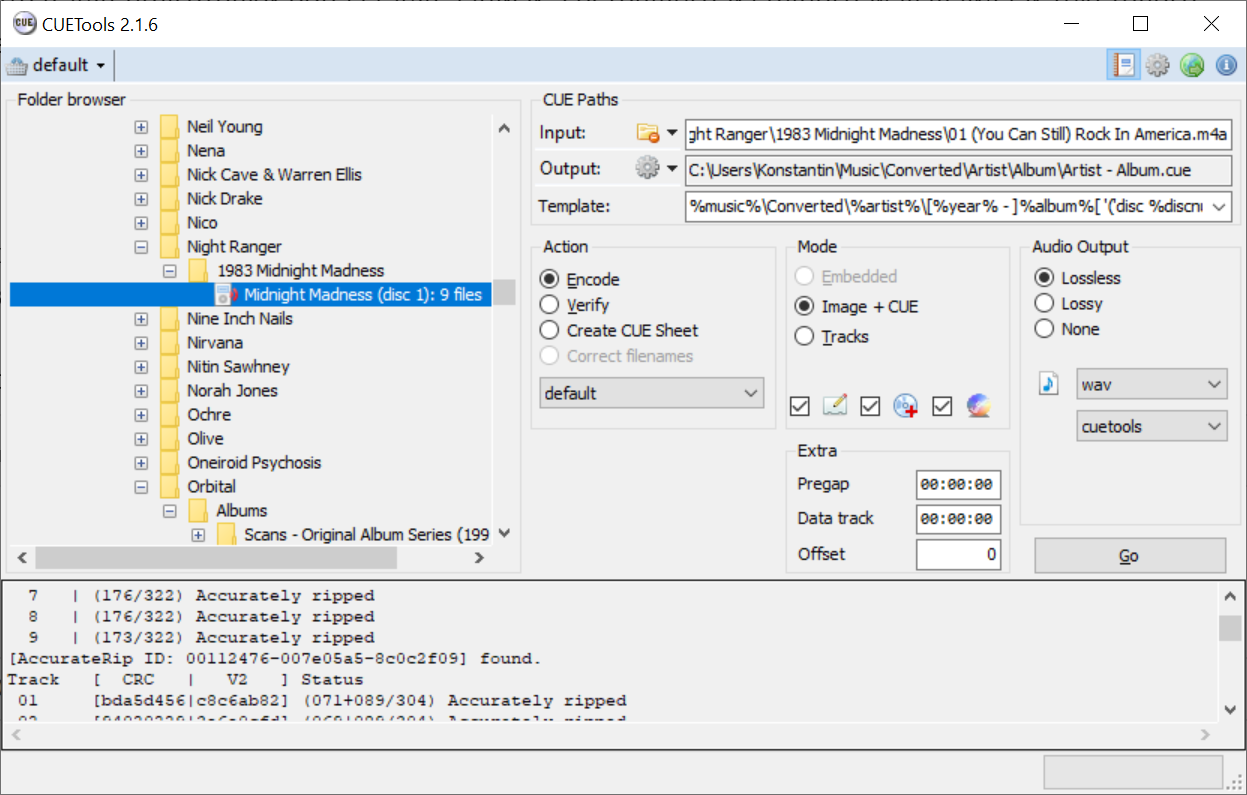Image resolution: width=1247 pixels, height=795 pixels.
Task: Click the Output gear icon
Action: pyautogui.click(x=648, y=168)
